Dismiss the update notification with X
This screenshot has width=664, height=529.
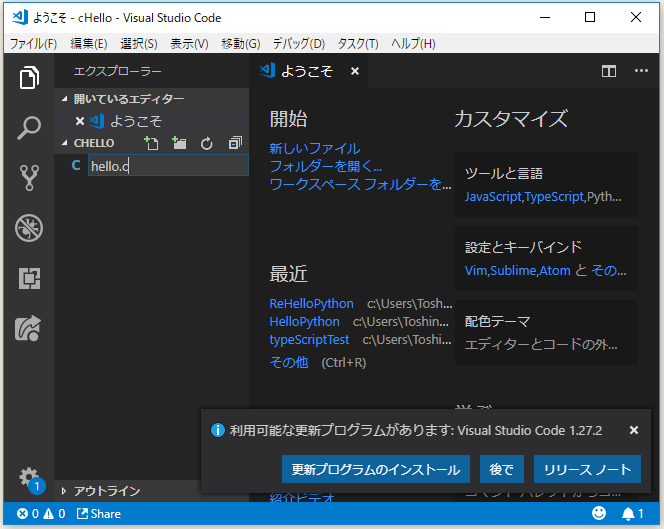[634, 430]
